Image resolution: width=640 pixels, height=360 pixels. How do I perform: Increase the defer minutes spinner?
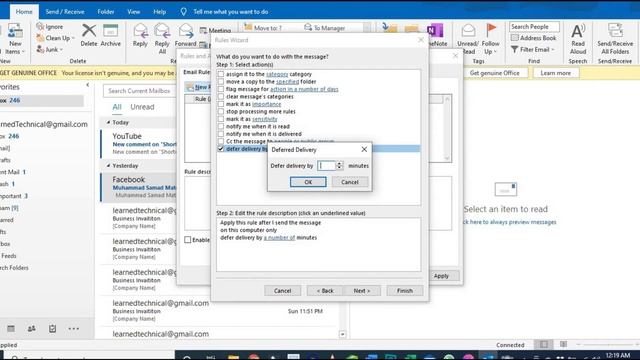[x=339, y=163]
